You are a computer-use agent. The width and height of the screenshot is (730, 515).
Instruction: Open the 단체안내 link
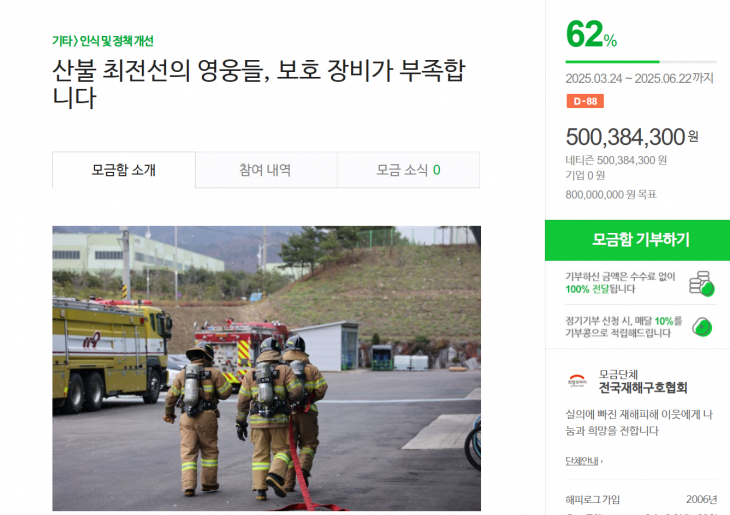pyautogui.click(x=584, y=461)
